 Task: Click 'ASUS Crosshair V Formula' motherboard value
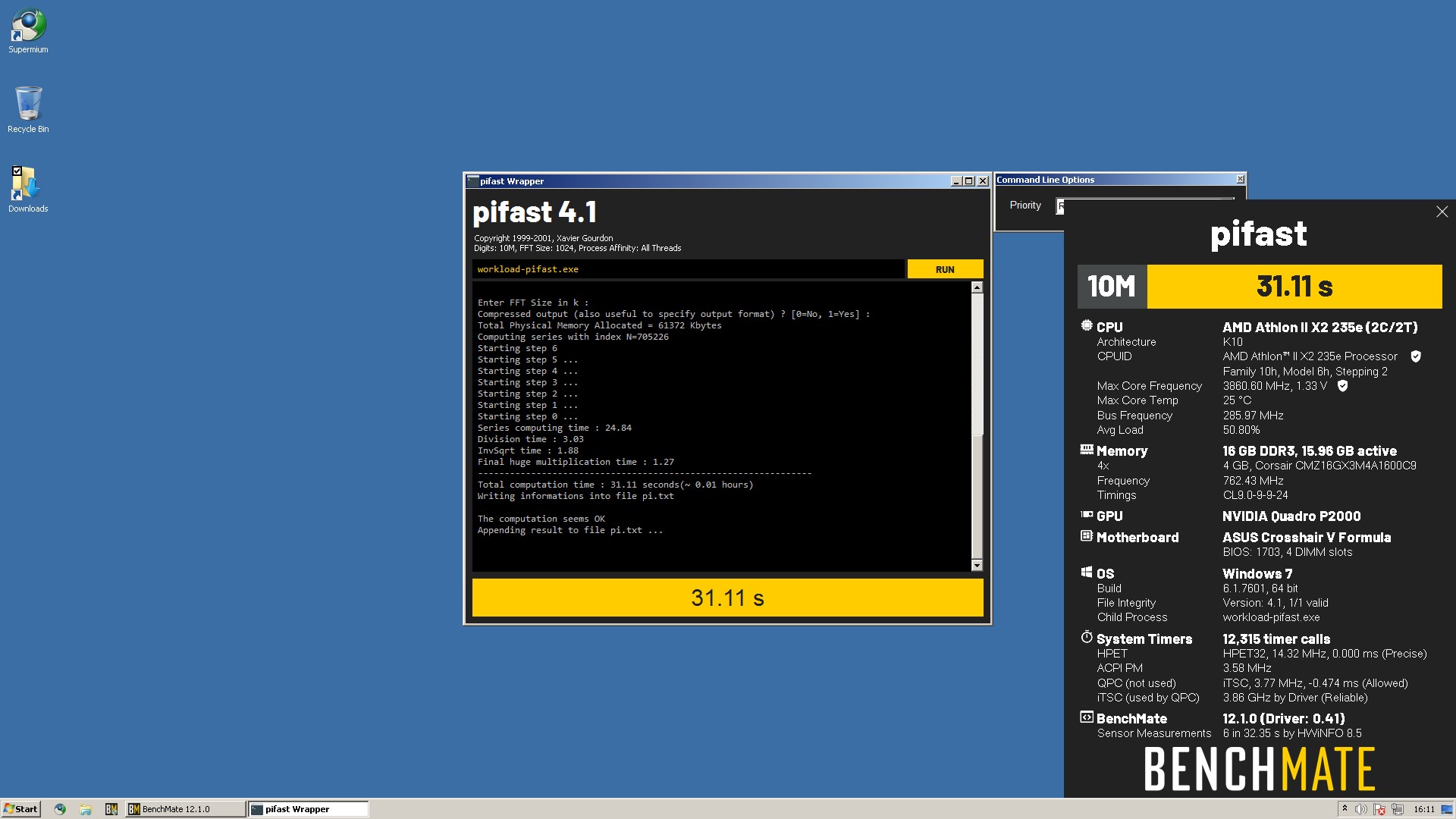tap(1307, 537)
